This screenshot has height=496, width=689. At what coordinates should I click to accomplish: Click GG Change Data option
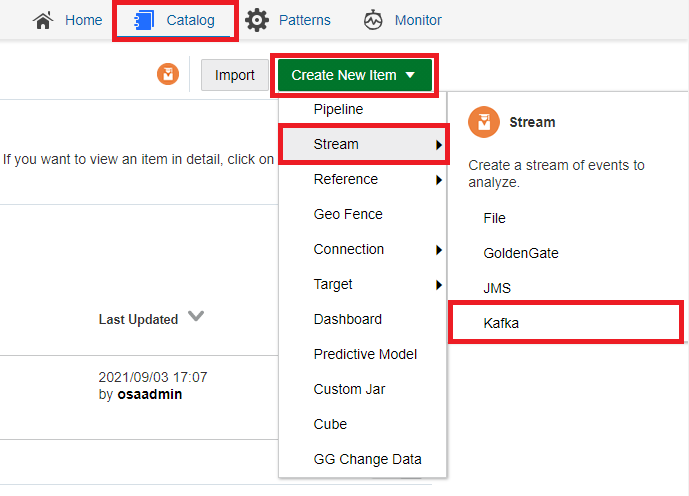click(x=367, y=459)
